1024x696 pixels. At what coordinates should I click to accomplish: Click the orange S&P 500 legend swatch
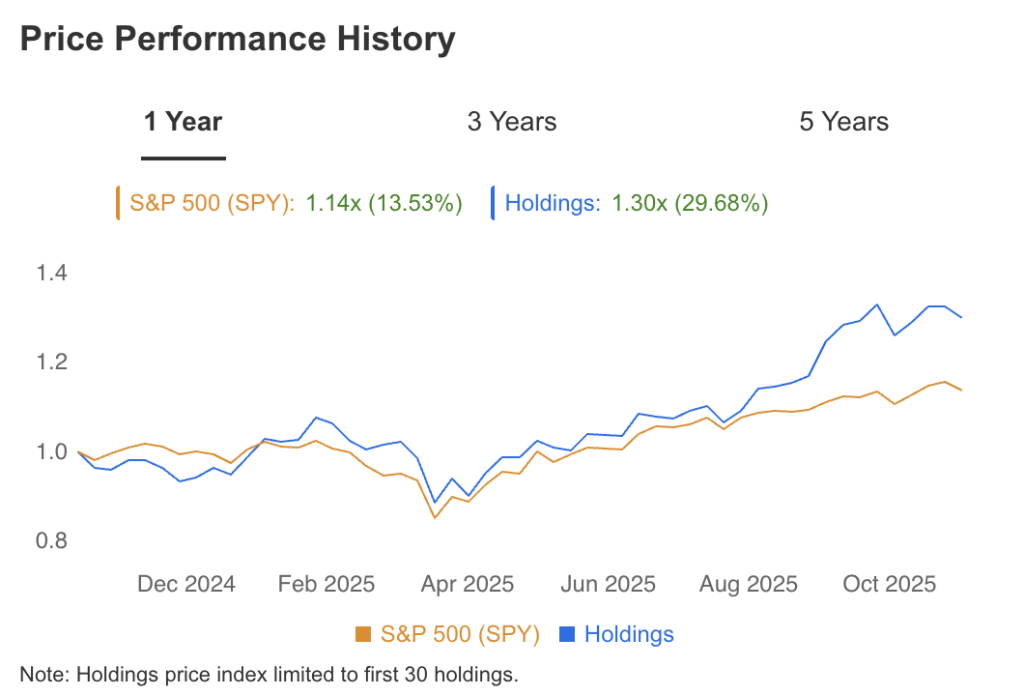pyautogui.click(x=364, y=634)
